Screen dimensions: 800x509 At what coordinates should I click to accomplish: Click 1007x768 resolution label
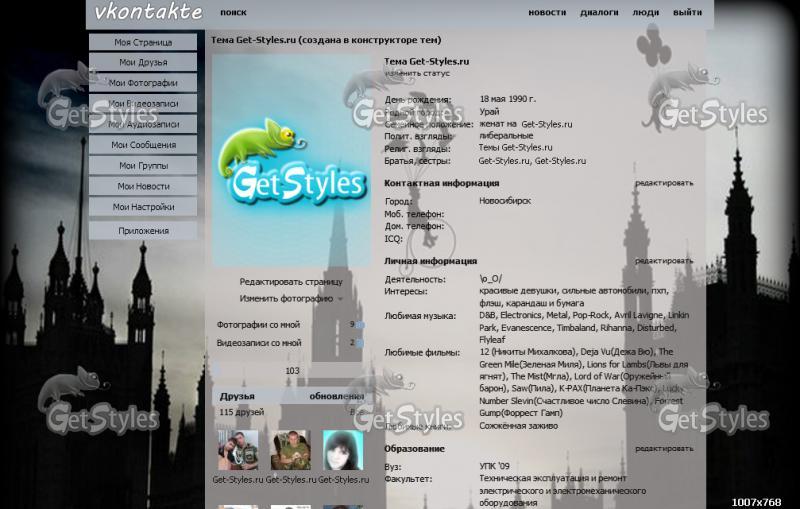[x=756, y=502]
